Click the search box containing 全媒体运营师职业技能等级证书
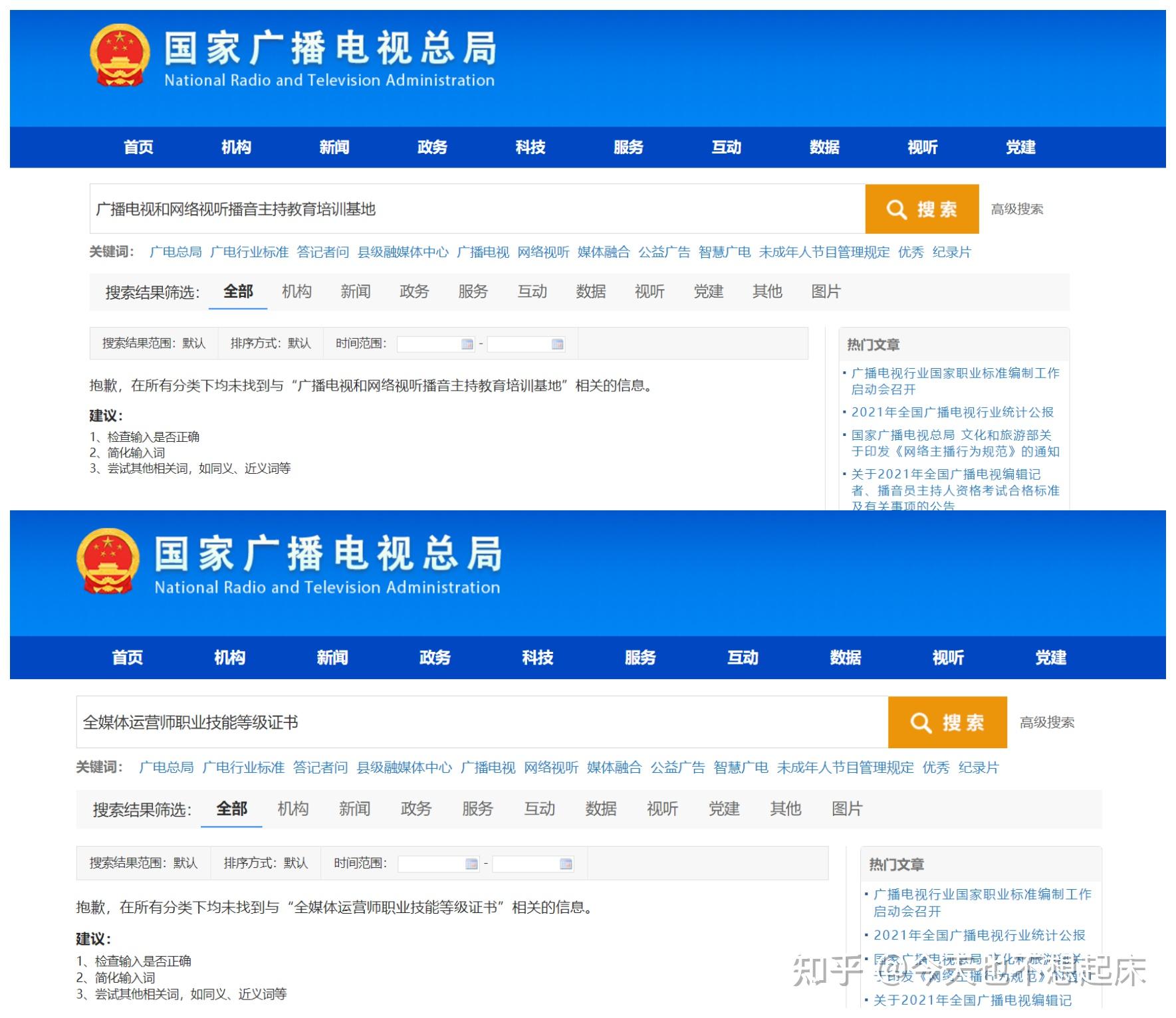 point(482,722)
